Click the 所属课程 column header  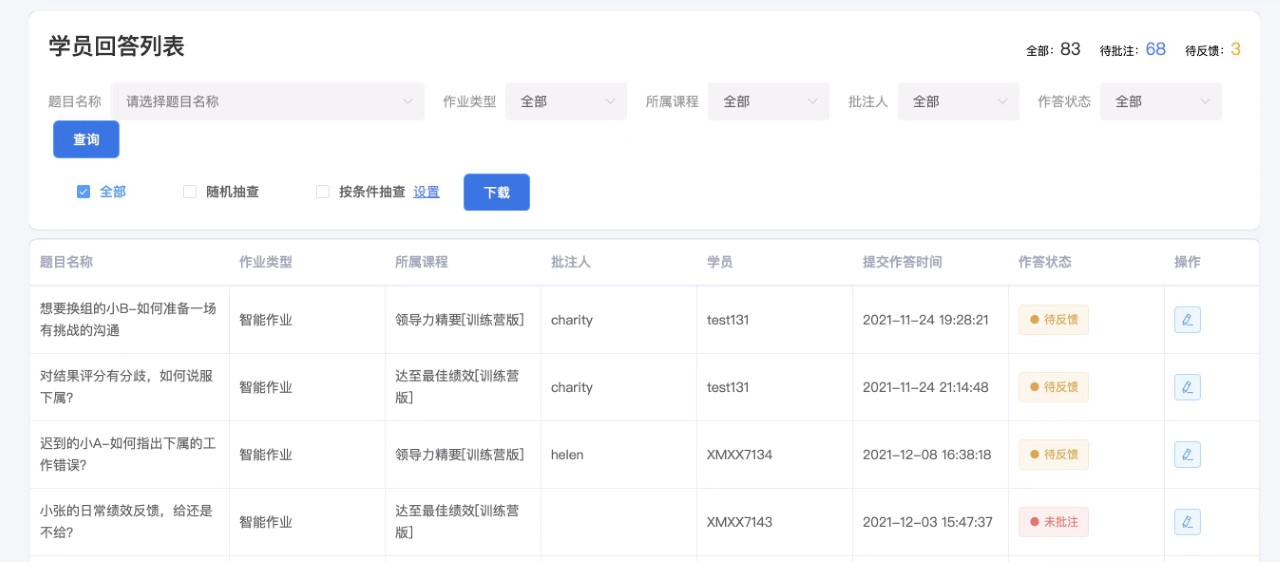421,262
